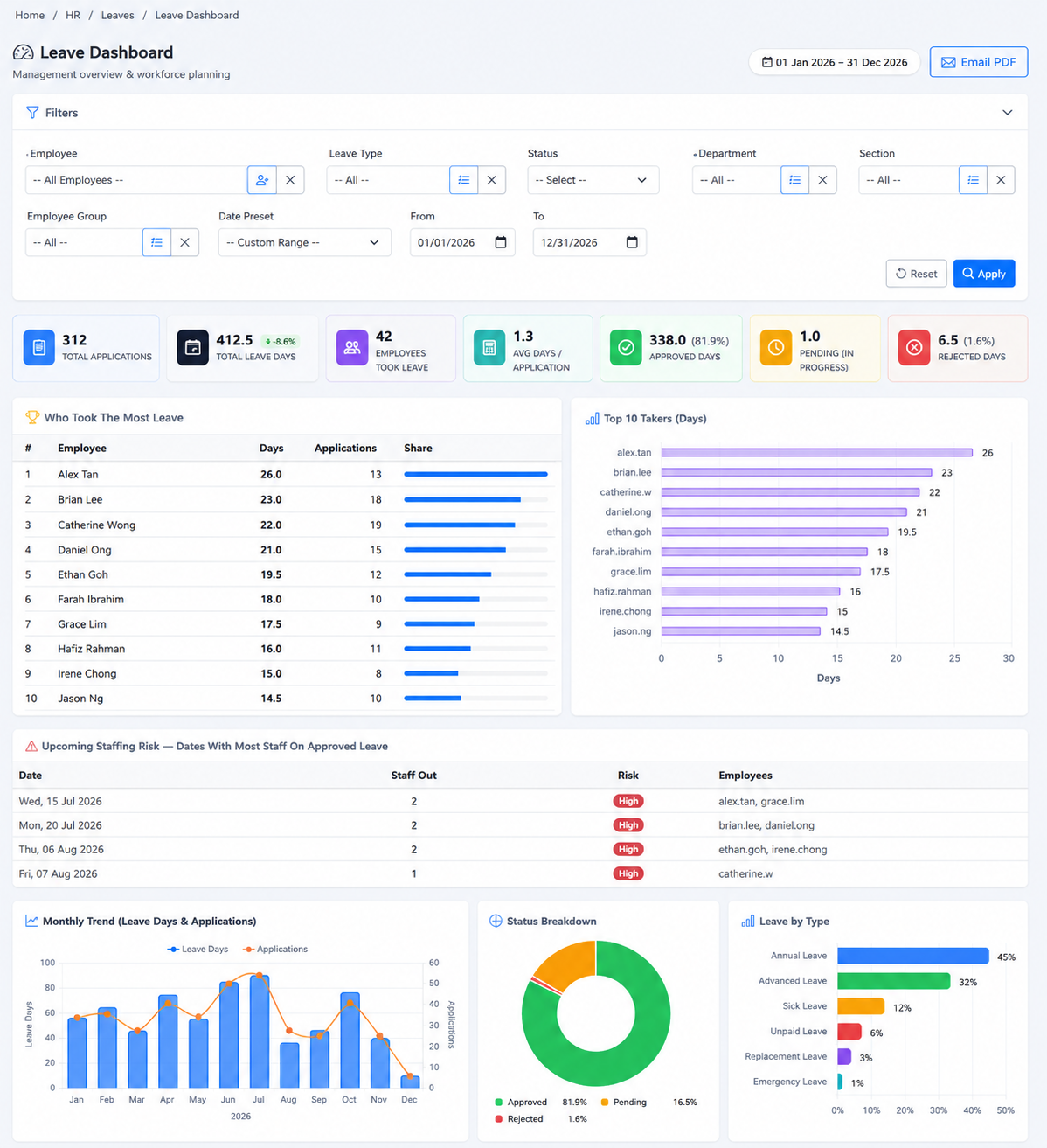
Task: Click the Top 10 Takers chart icon
Action: 592,419
